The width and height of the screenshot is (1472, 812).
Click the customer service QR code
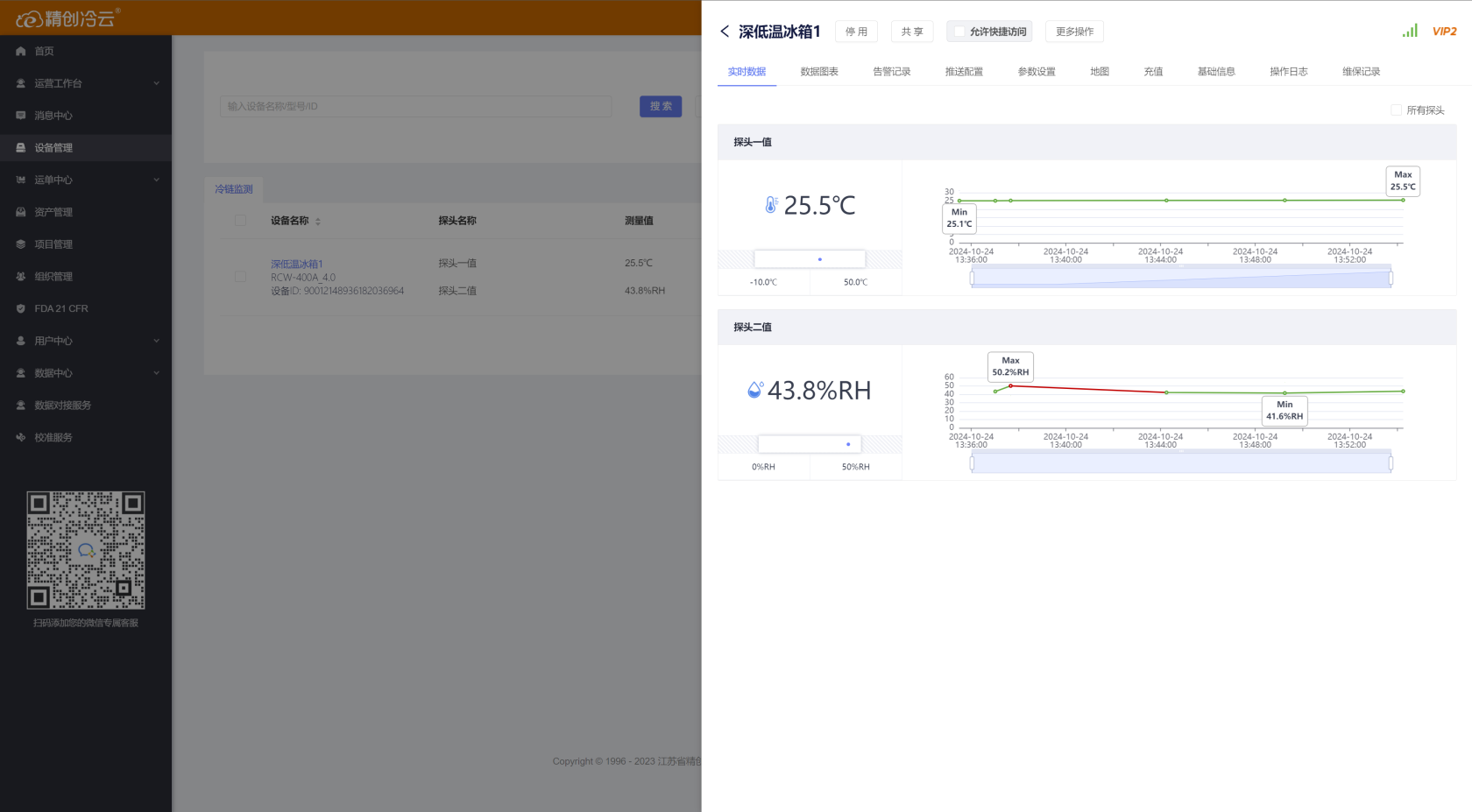pos(86,550)
